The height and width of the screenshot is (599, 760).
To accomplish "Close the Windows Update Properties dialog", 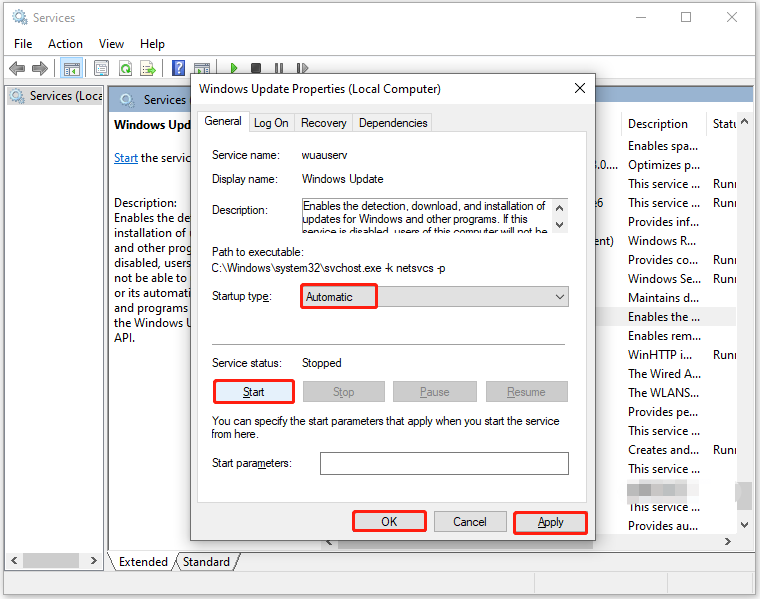I will click(580, 88).
